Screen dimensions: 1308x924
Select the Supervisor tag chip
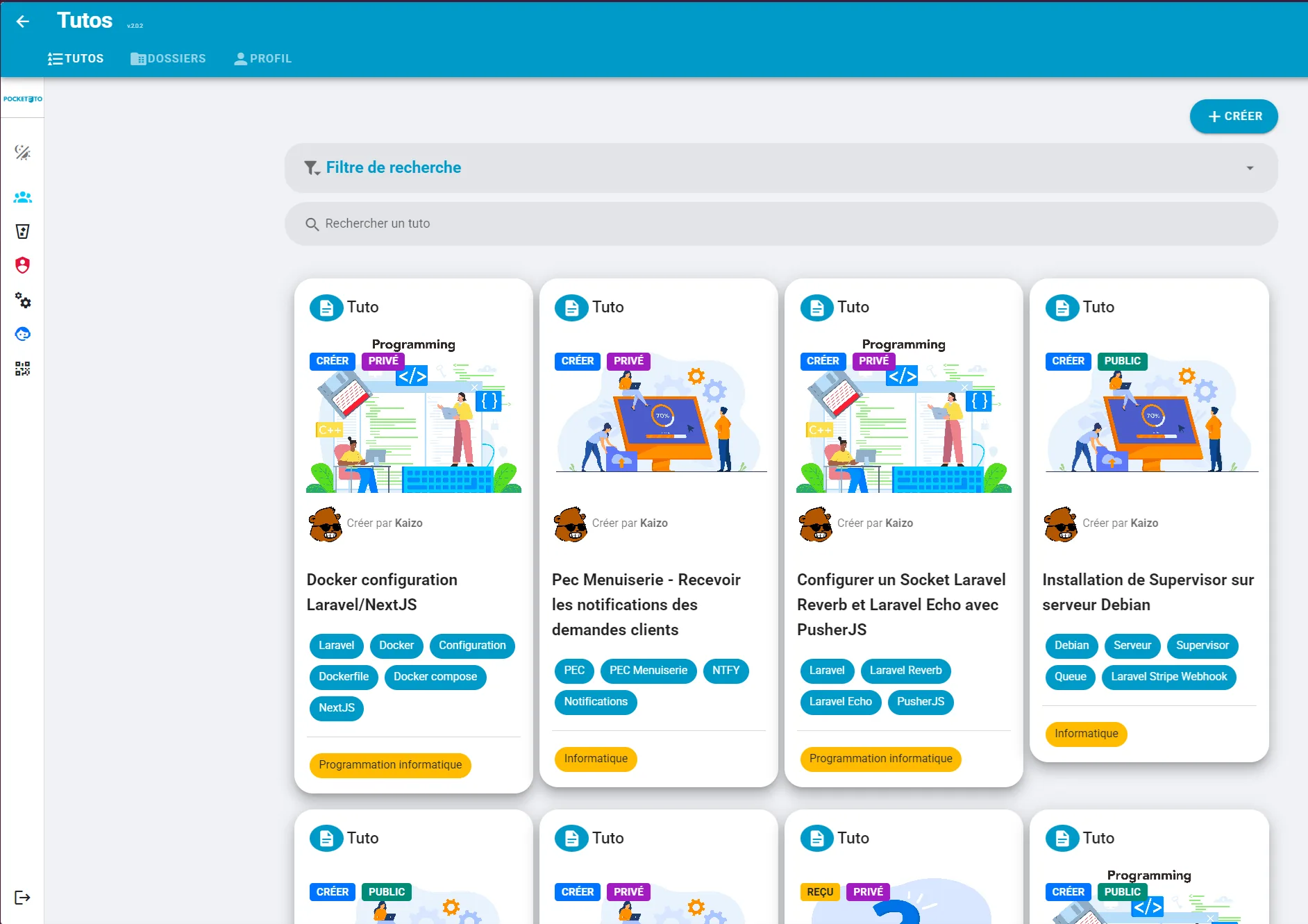[1202, 646]
